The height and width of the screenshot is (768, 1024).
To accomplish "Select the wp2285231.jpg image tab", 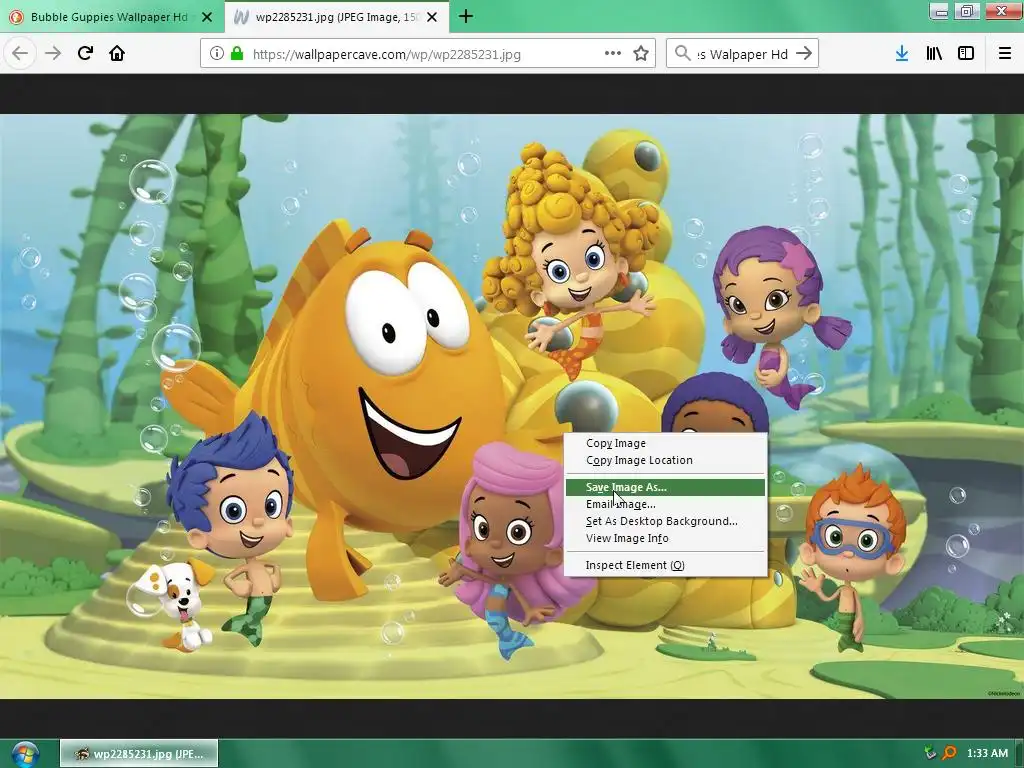I will [x=336, y=17].
